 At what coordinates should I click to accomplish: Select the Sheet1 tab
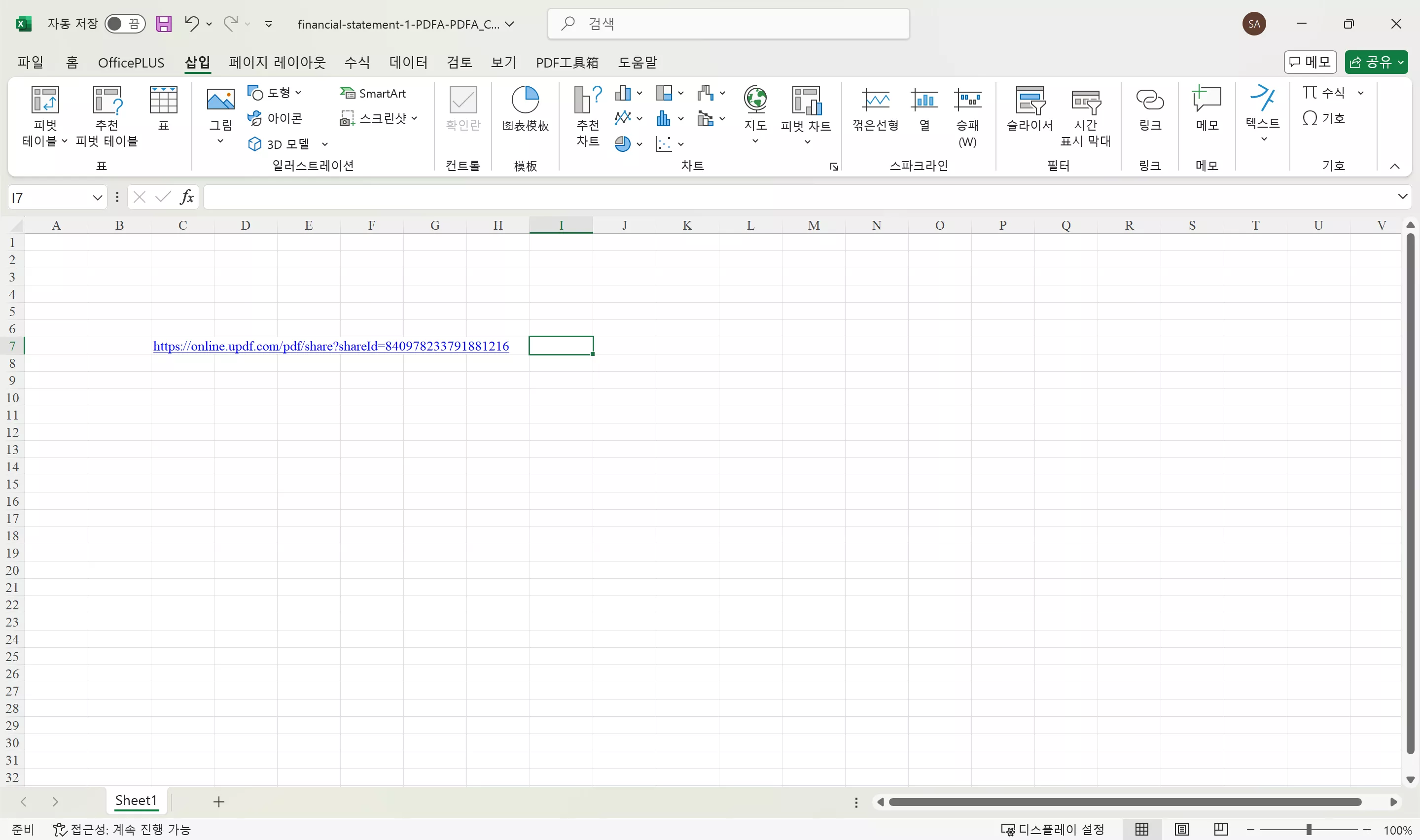pyautogui.click(x=136, y=801)
